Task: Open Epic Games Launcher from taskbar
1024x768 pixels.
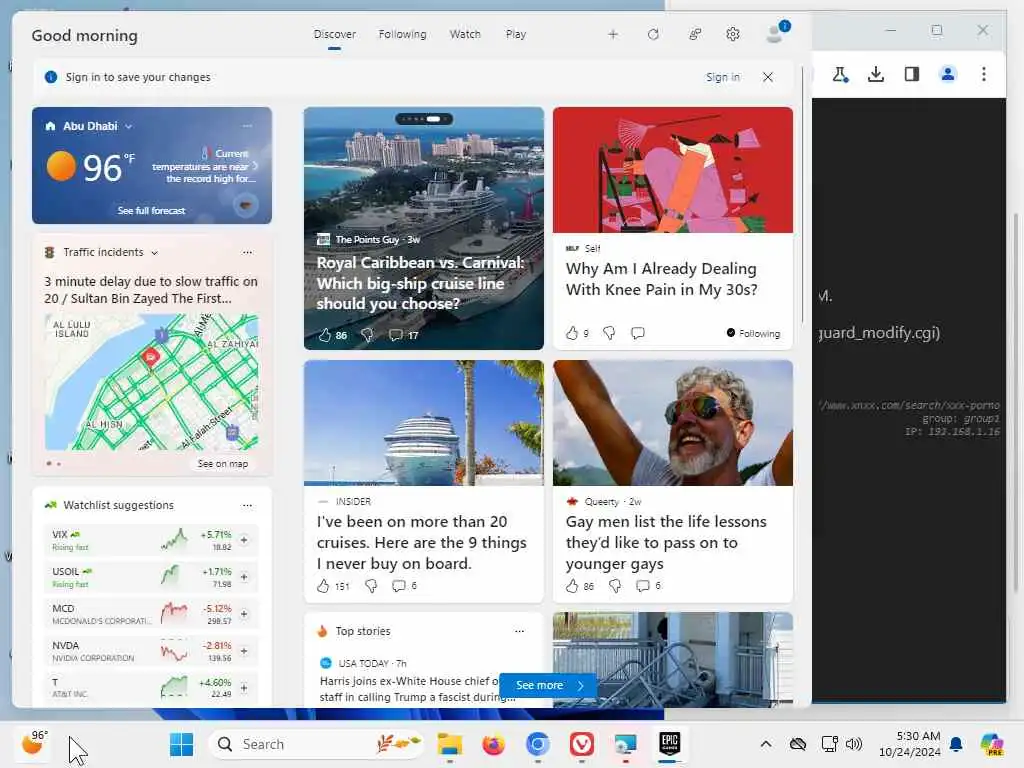Action: coord(669,744)
